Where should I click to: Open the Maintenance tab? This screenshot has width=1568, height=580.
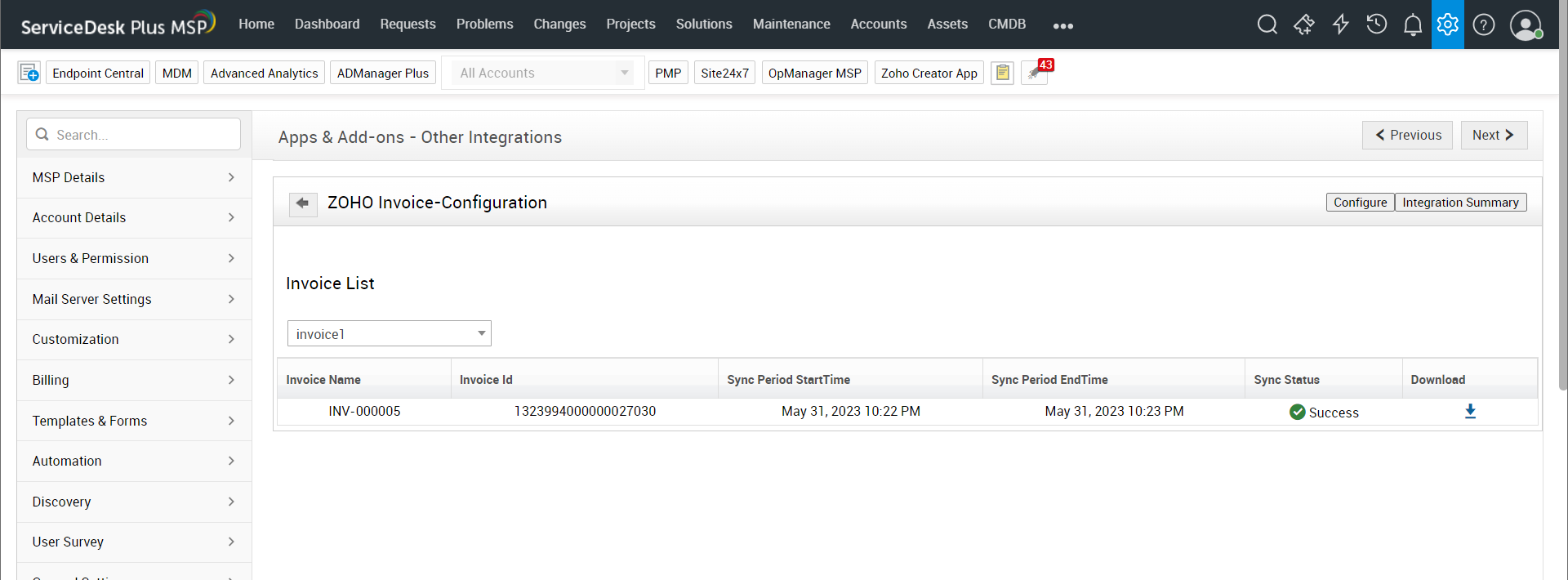791,24
